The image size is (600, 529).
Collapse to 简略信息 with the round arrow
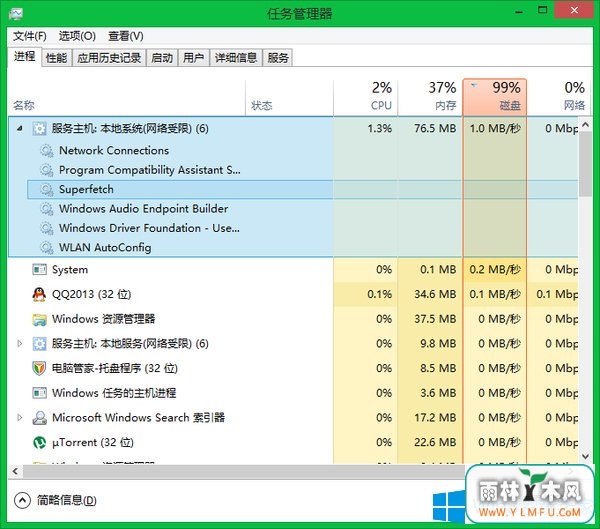pyautogui.click(x=22, y=500)
